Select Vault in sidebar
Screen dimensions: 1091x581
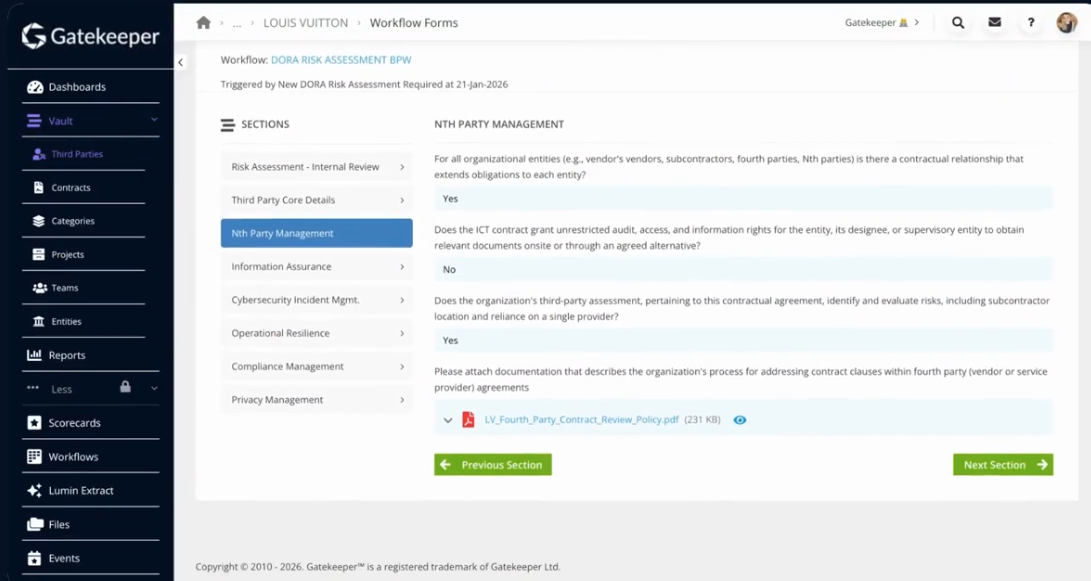click(x=61, y=121)
